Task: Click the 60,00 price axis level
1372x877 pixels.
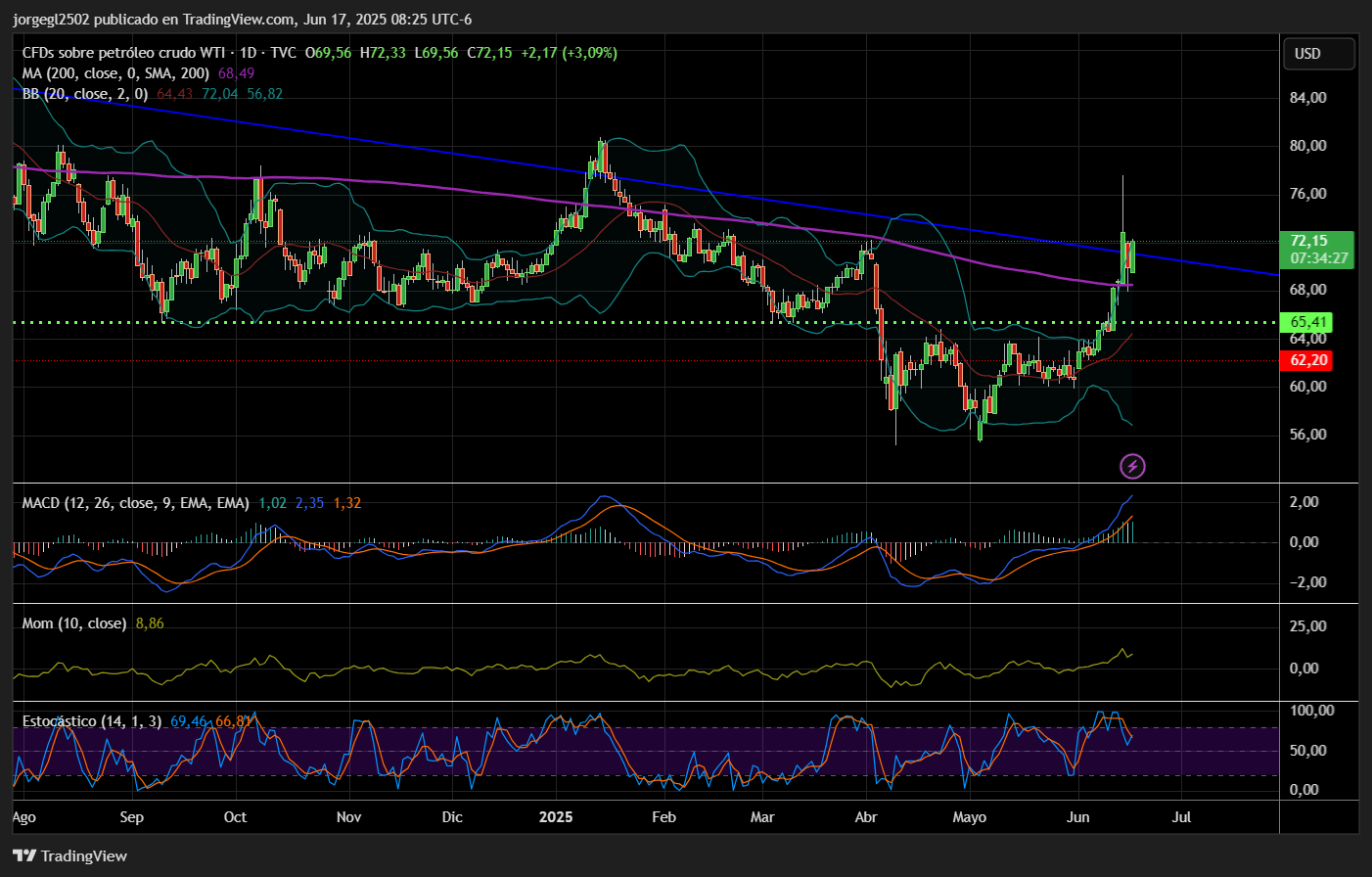Action: [x=1308, y=387]
